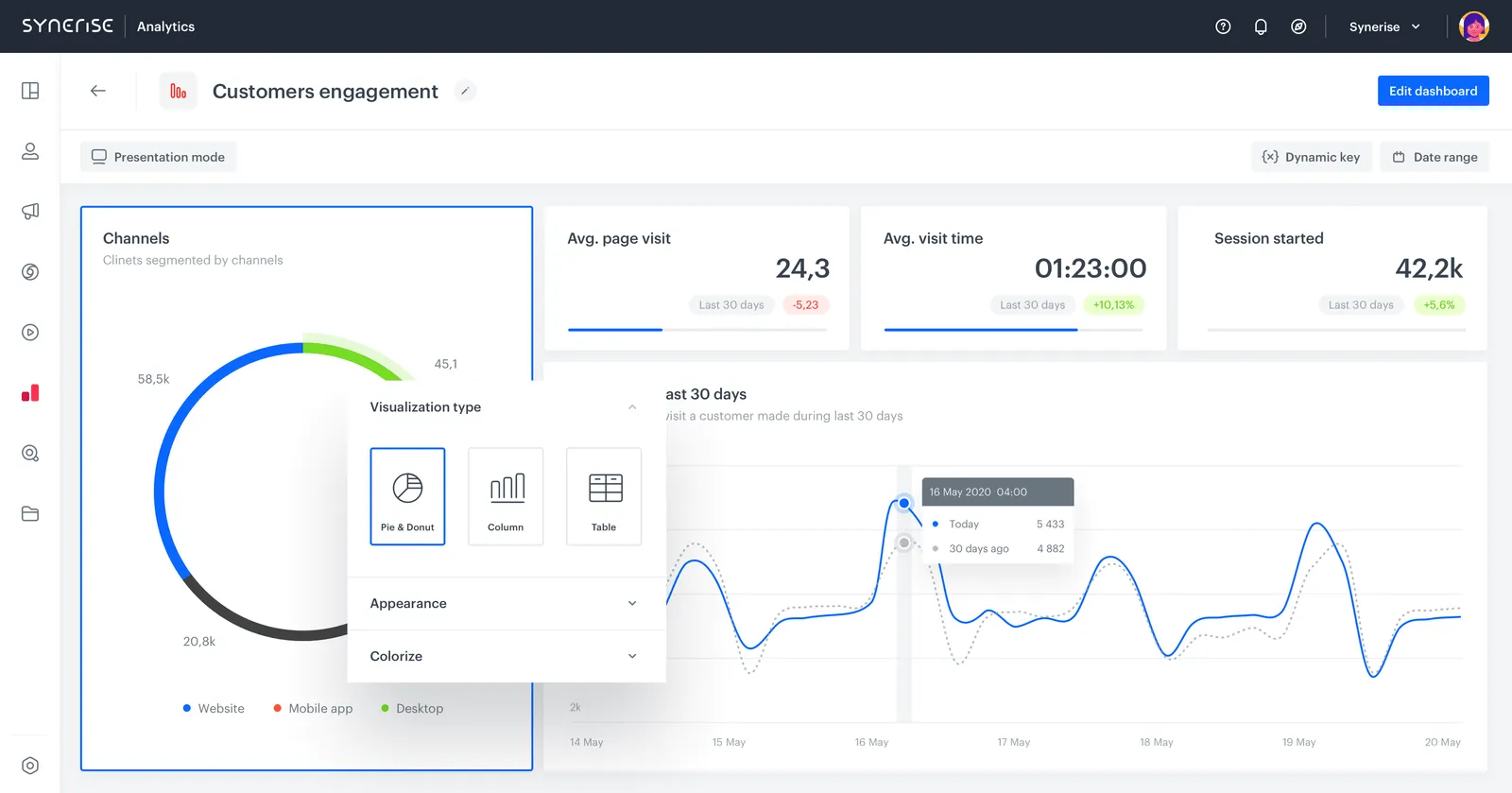Click the Today 5 433 tooltip row
Screen dimensions: 1512x793
click(998, 524)
